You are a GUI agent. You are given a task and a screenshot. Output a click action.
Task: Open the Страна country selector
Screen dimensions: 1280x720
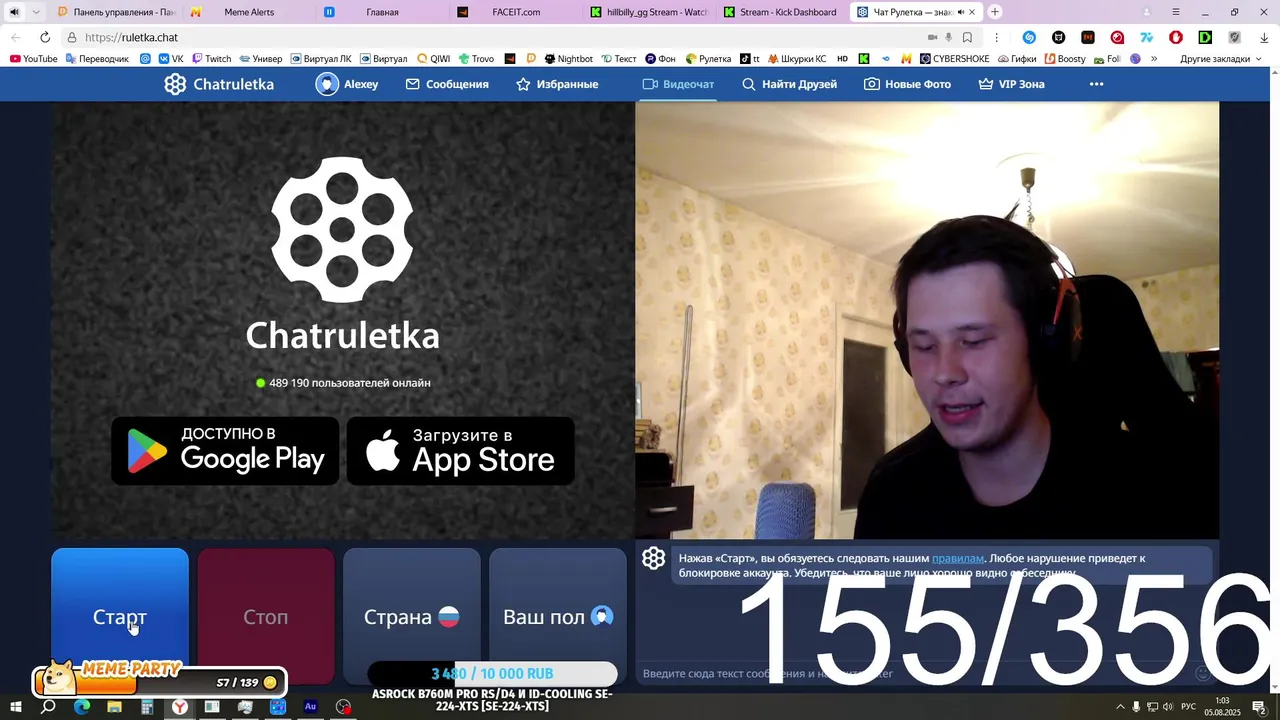coord(412,616)
